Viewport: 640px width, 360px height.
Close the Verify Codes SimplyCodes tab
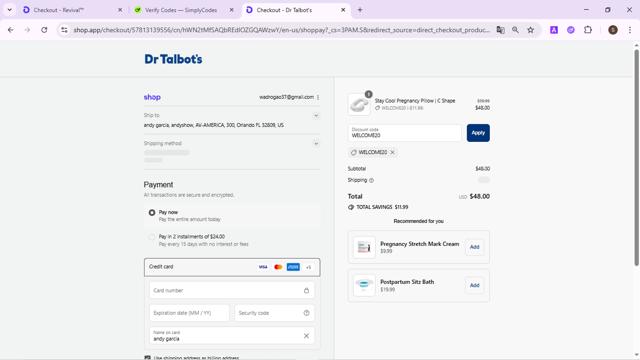click(231, 10)
